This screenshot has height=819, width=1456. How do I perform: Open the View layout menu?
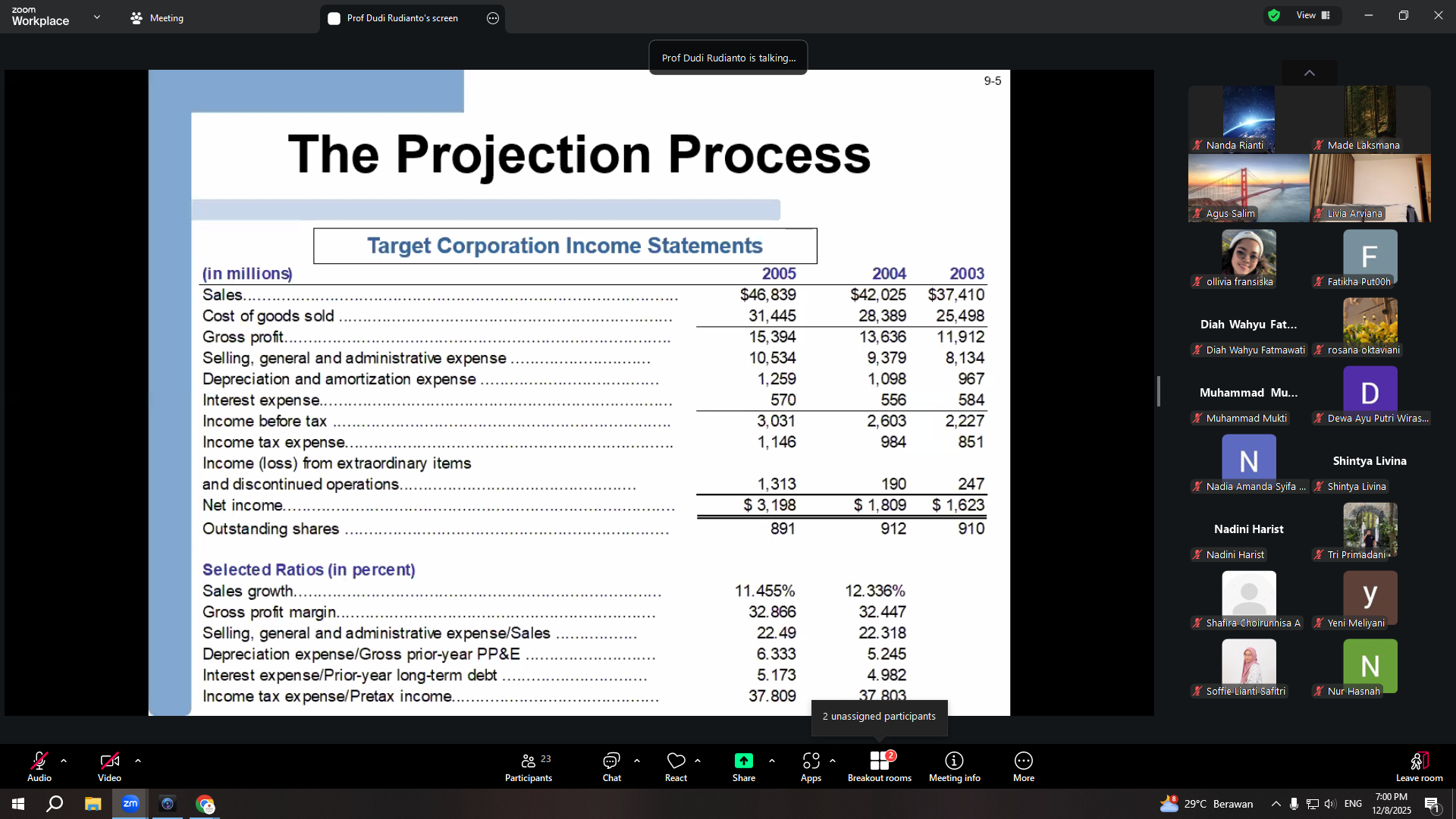[1314, 15]
